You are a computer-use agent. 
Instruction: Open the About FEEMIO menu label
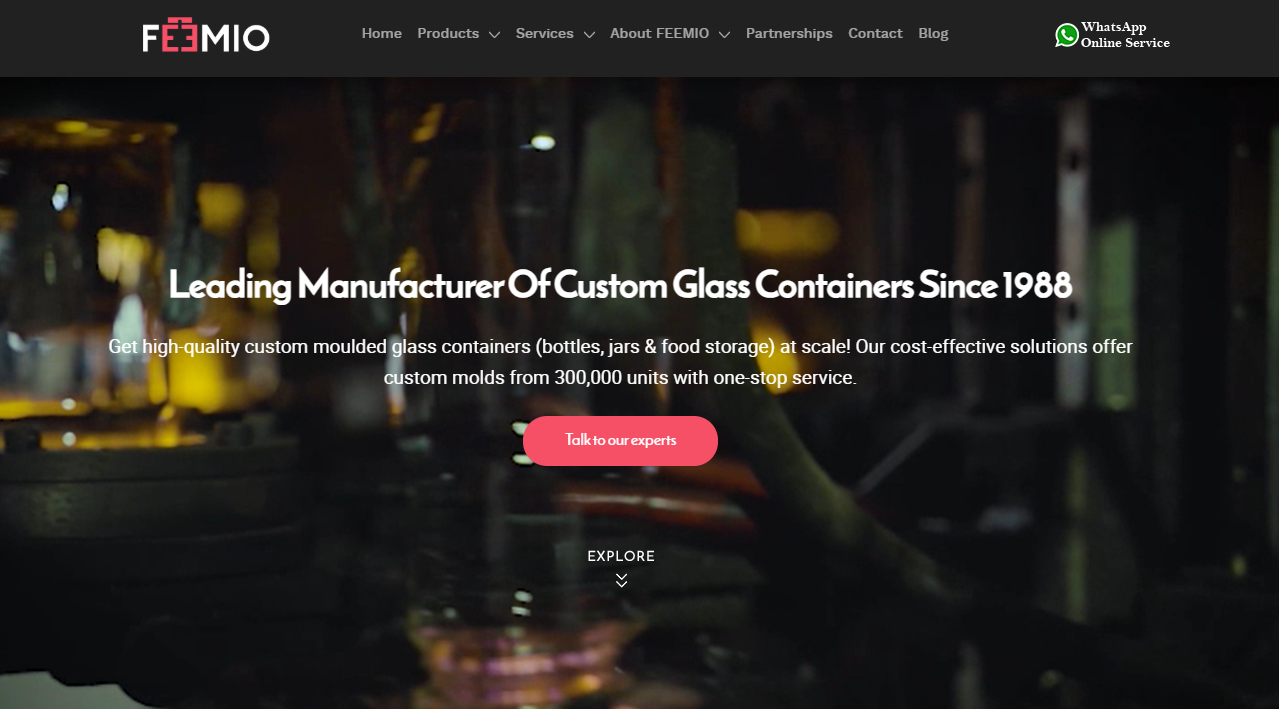click(660, 33)
